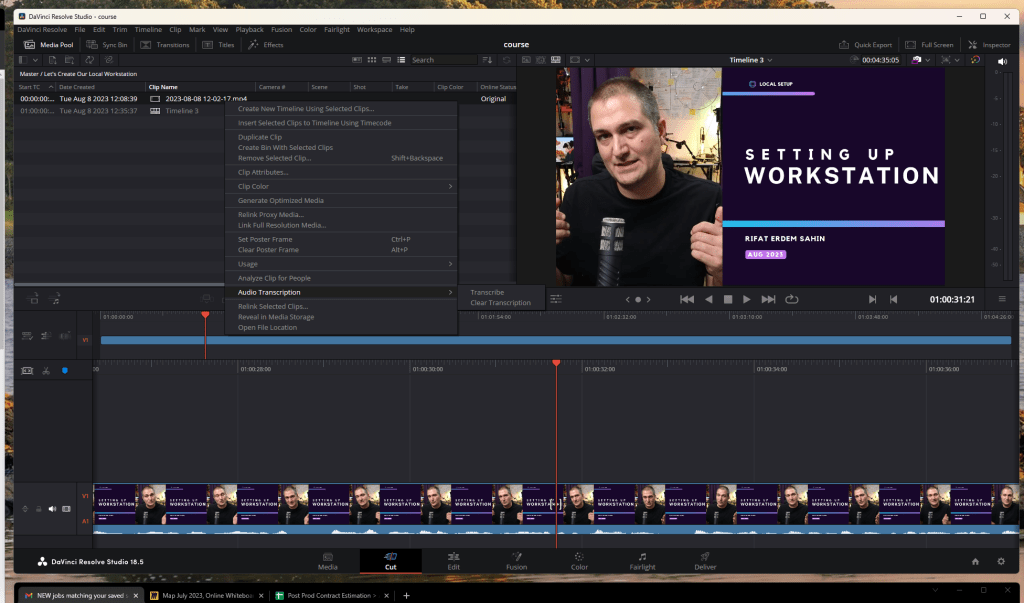Switch to the Fairlight page
The height and width of the screenshot is (603, 1024).
643,561
